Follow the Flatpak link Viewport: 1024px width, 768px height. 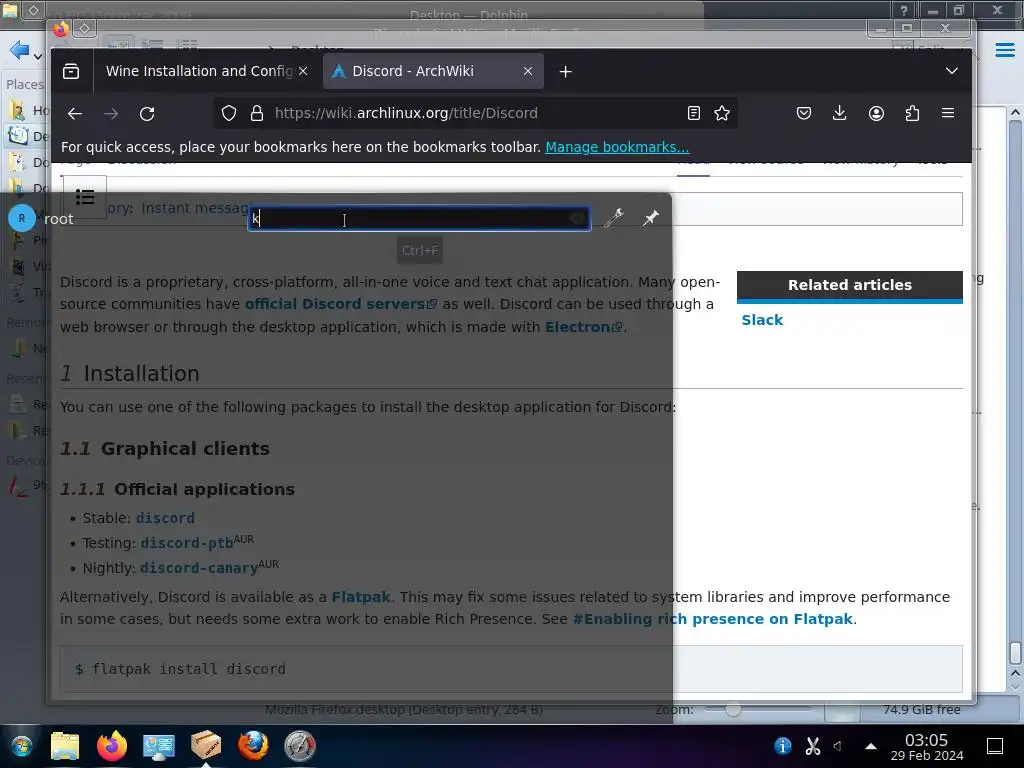coord(361,597)
